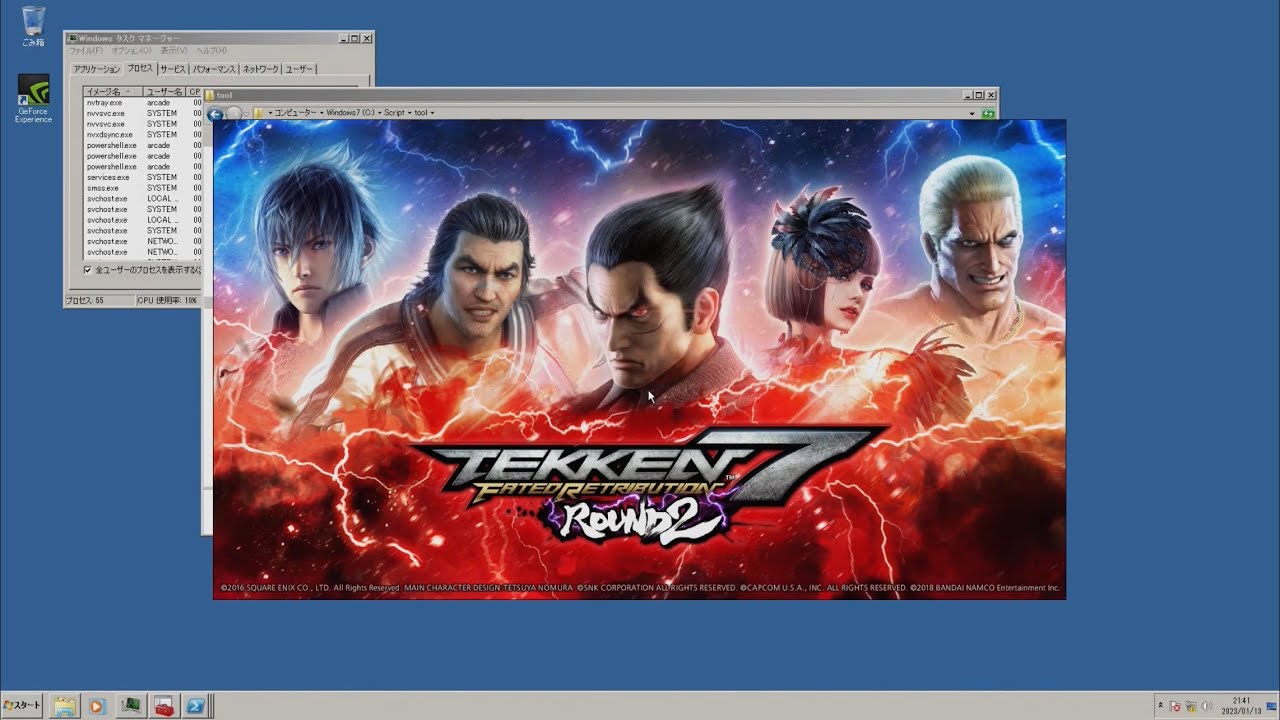Open the GeForce Experience desktop shortcut
The height and width of the screenshot is (720, 1280).
(x=33, y=98)
